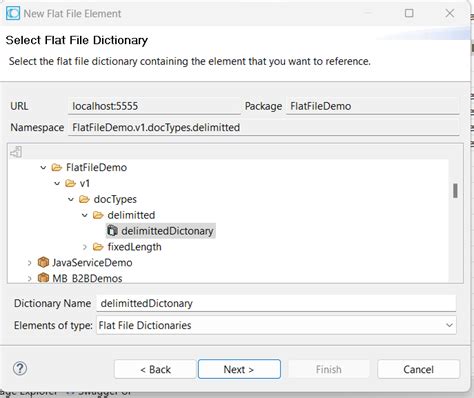Click the 'Elements of type:' label

pos(53,325)
